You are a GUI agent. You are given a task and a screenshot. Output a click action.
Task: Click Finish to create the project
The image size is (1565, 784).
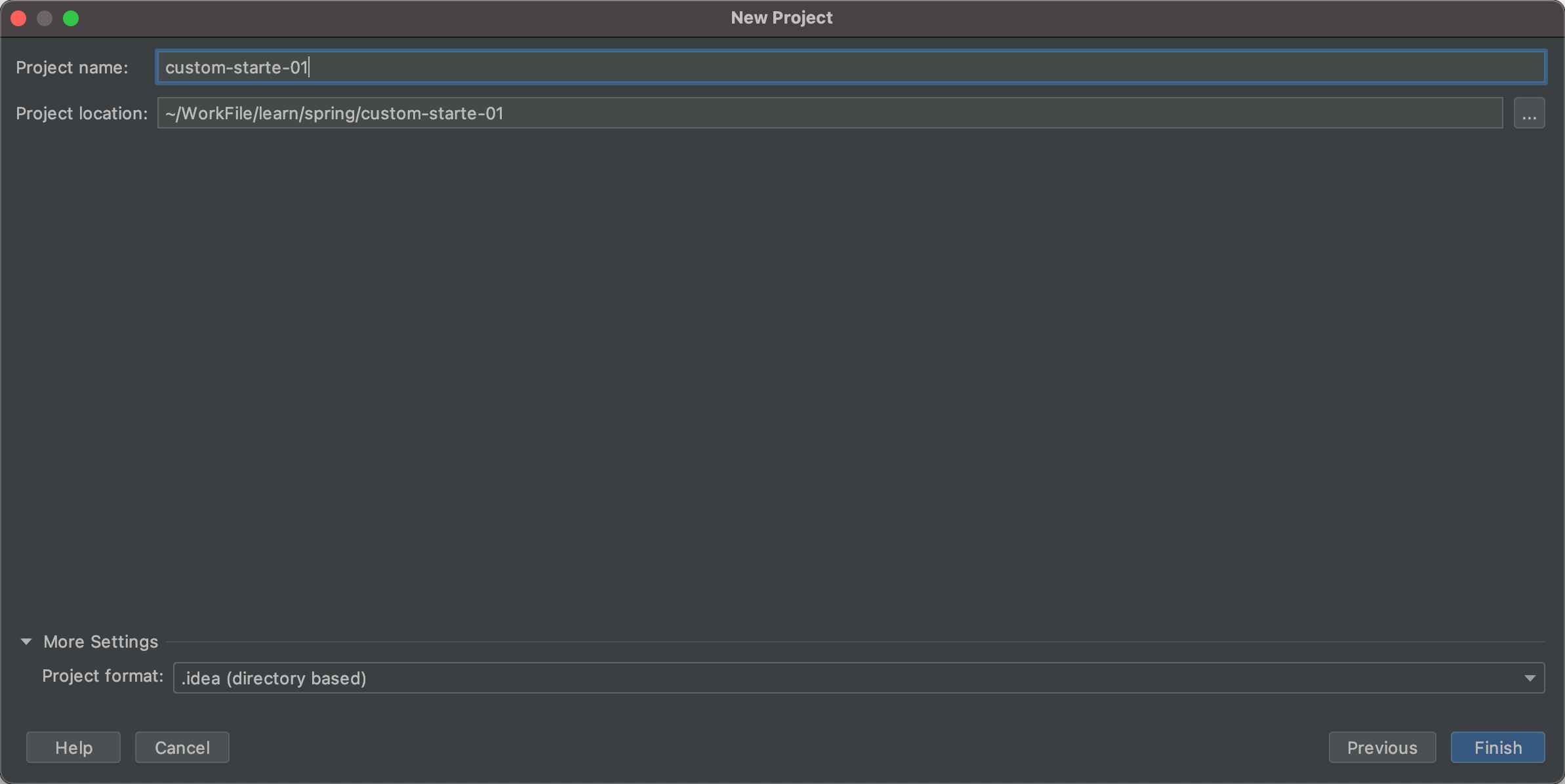pyautogui.click(x=1497, y=747)
